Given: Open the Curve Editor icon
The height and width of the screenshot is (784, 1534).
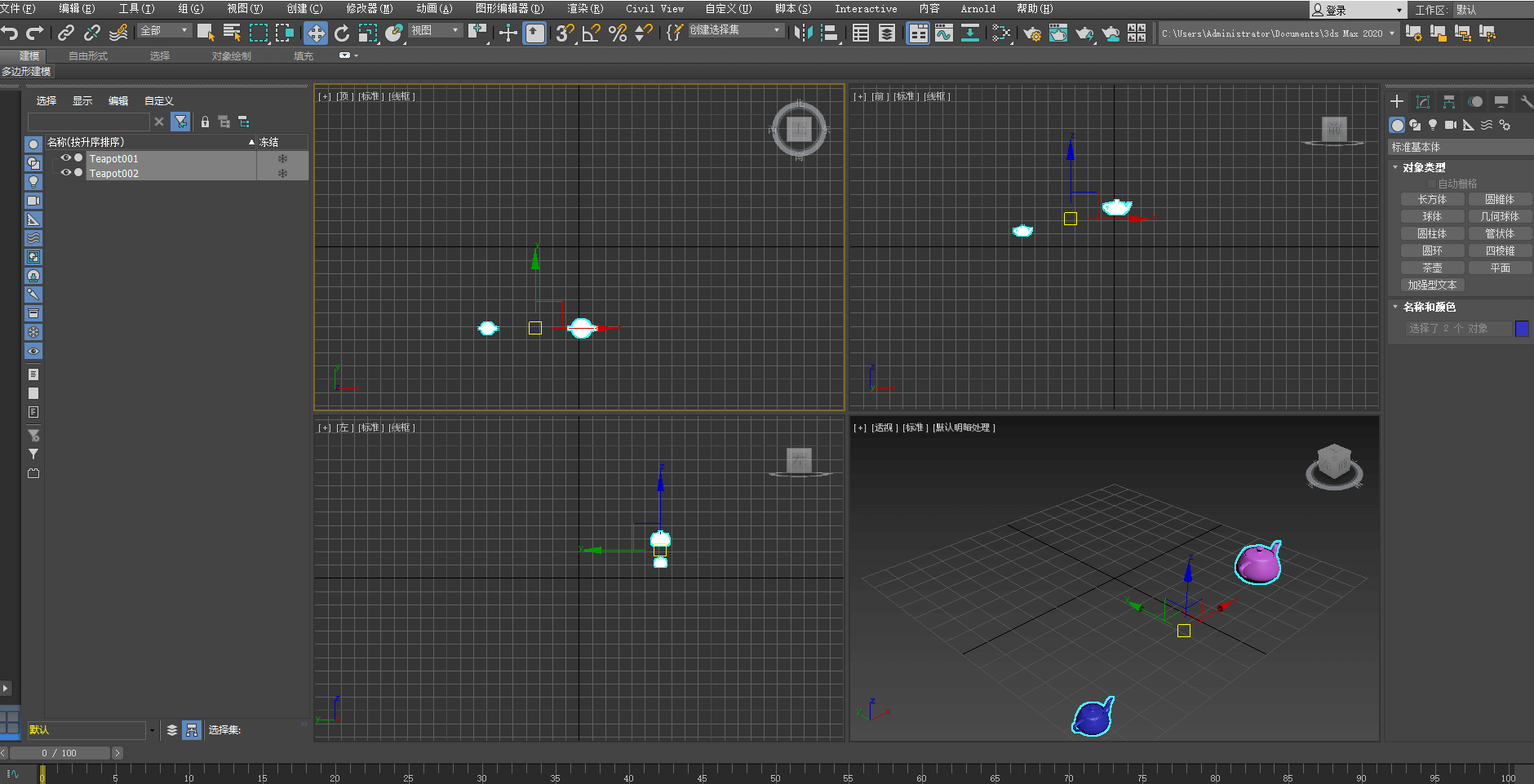Looking at the screenshot, I should pos(944,33).
